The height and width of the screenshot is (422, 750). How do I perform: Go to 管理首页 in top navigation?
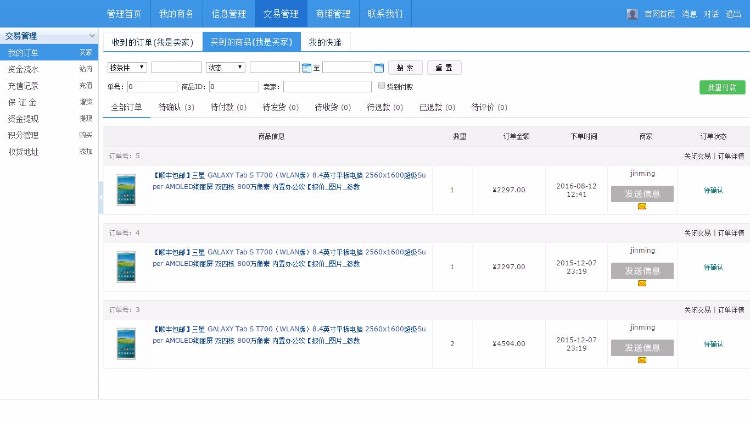[x=124, y=14]
